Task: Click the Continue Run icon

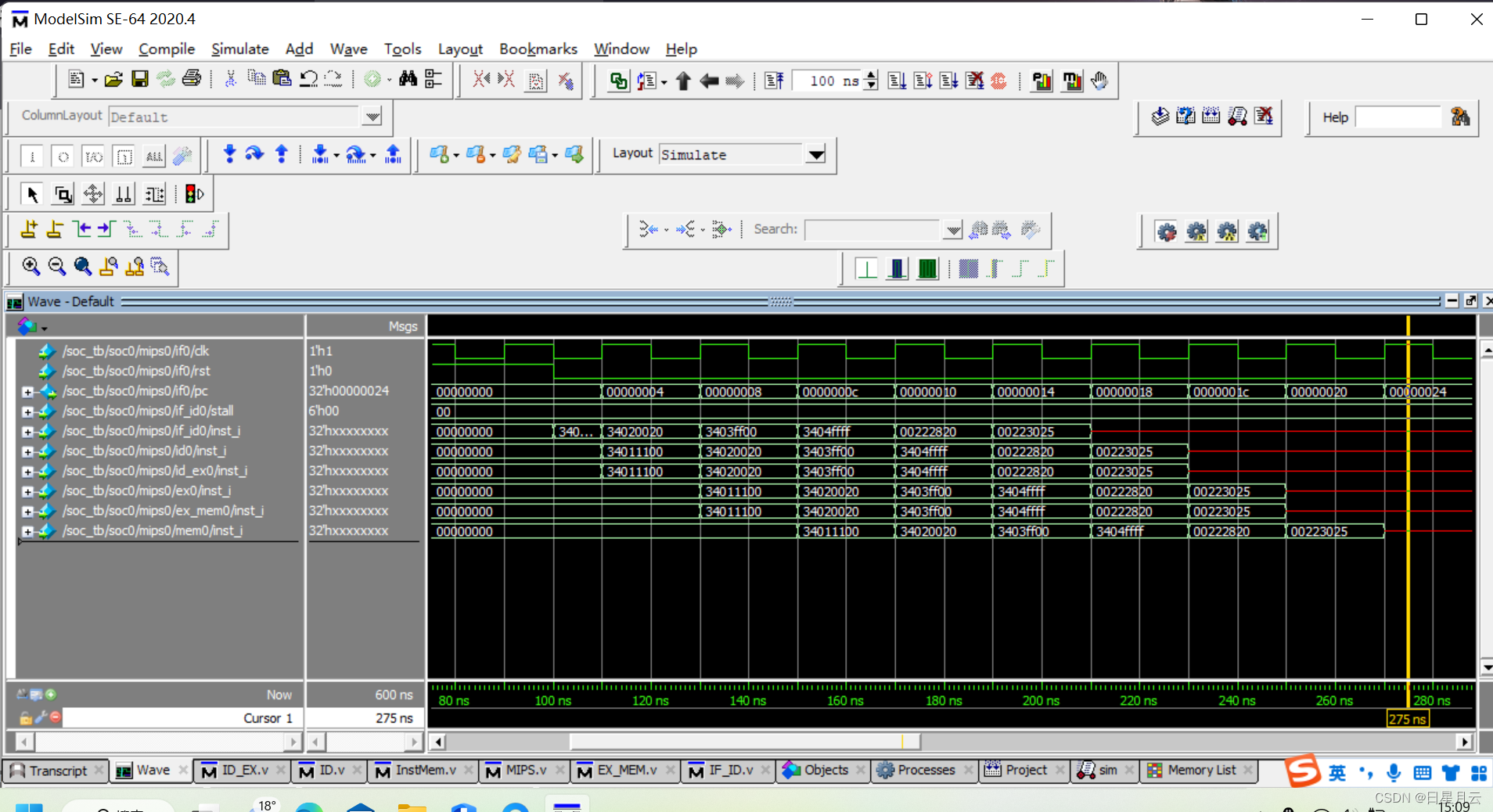Action: (x=923, y=81)
